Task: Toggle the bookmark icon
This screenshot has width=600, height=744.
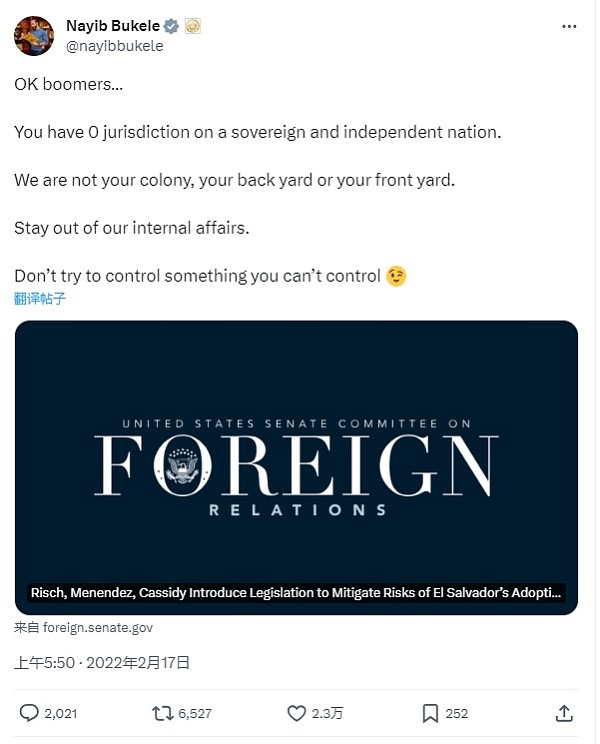Action: [430, 713]
